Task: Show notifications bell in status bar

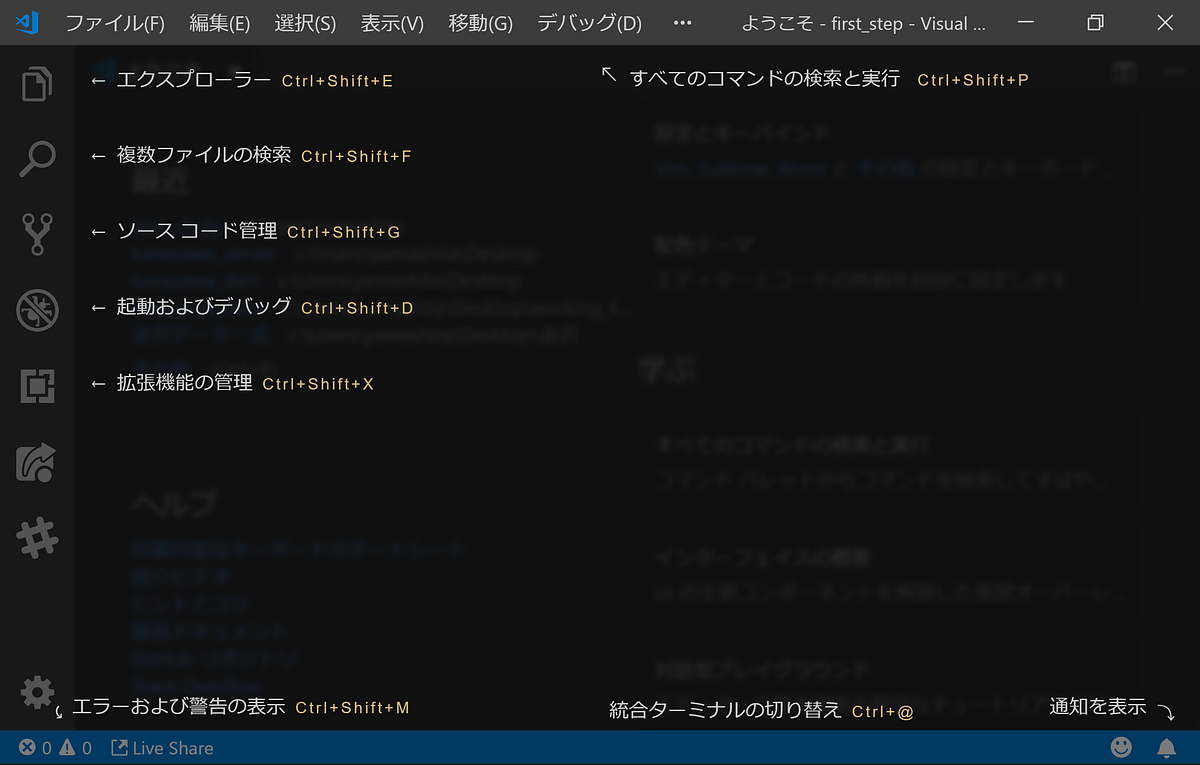Action: pos(1166,748)
